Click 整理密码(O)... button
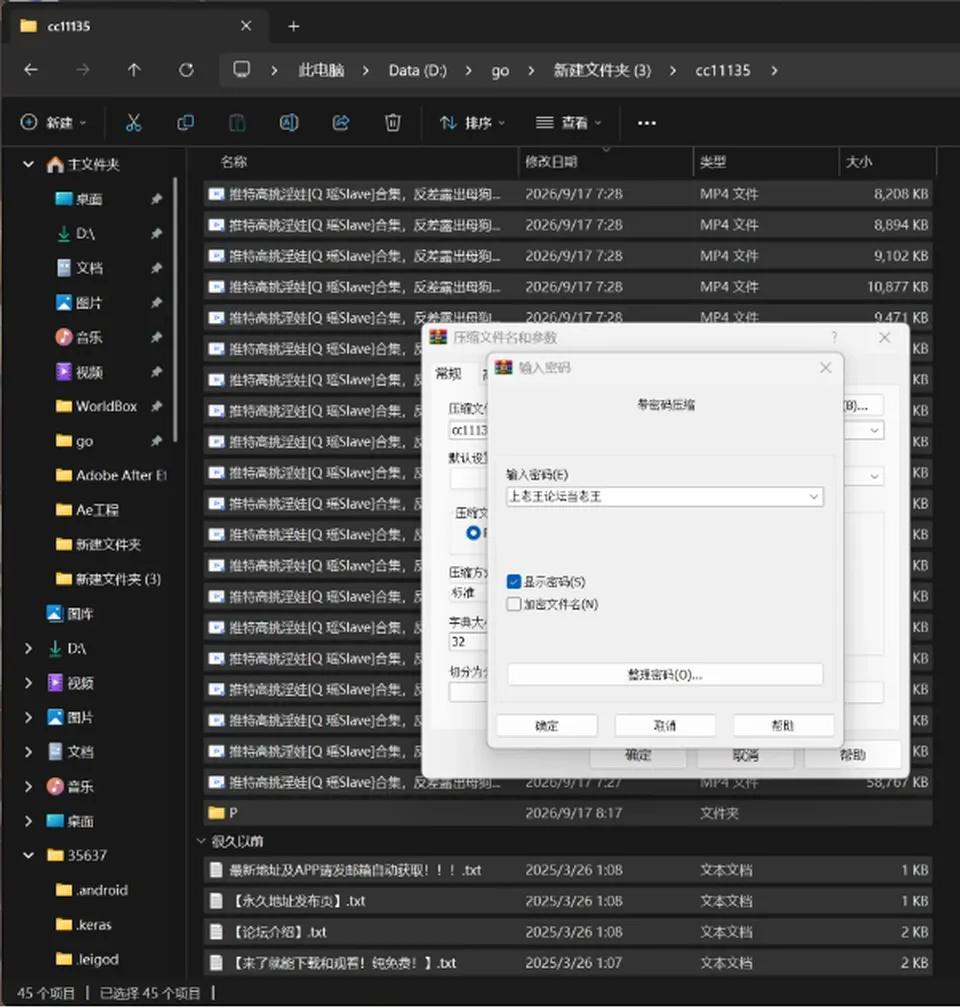The image size is (960, 1008). point(665,675)
